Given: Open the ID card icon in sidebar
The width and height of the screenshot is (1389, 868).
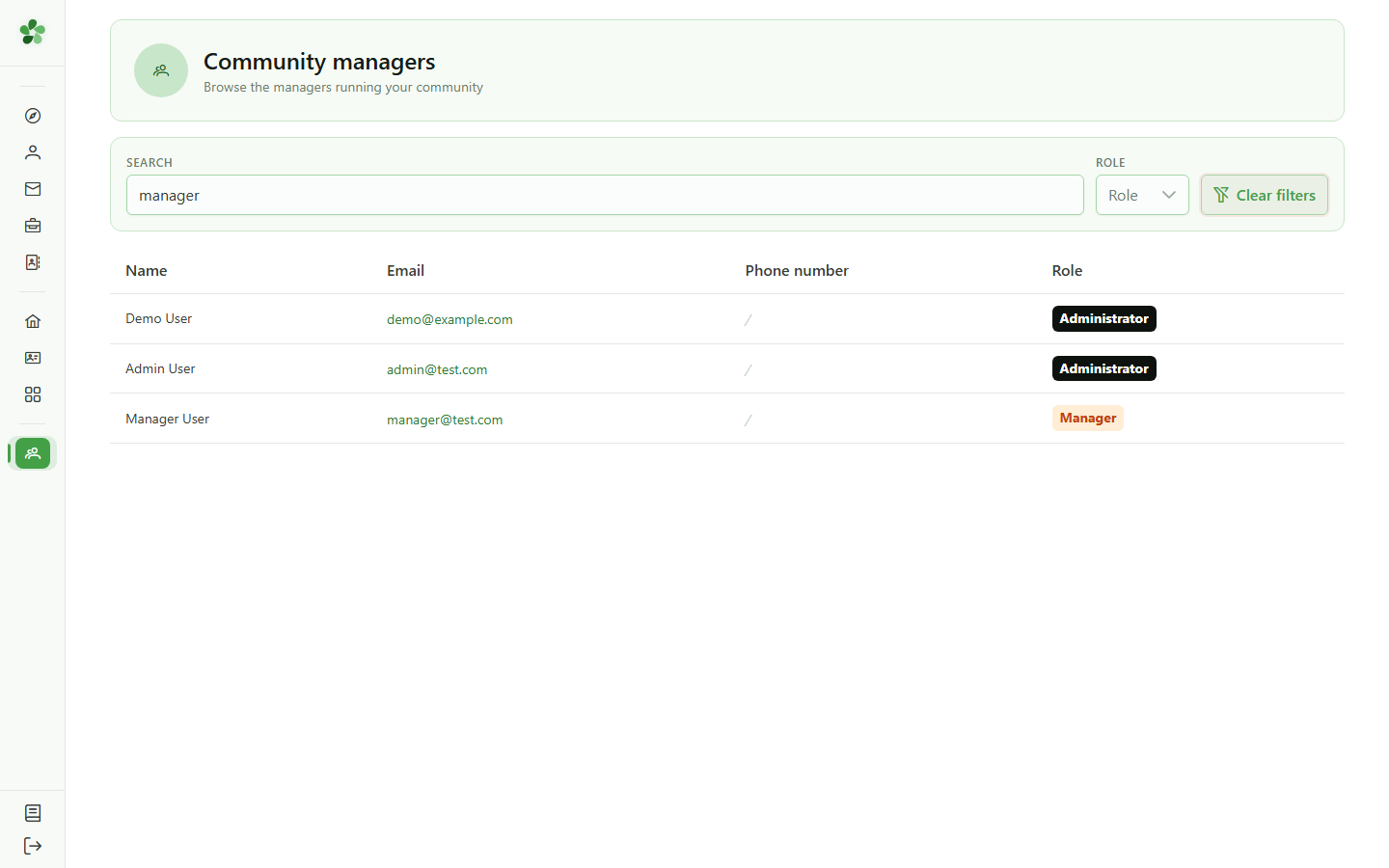Looking at the screenshot, I should click(33, 358).
